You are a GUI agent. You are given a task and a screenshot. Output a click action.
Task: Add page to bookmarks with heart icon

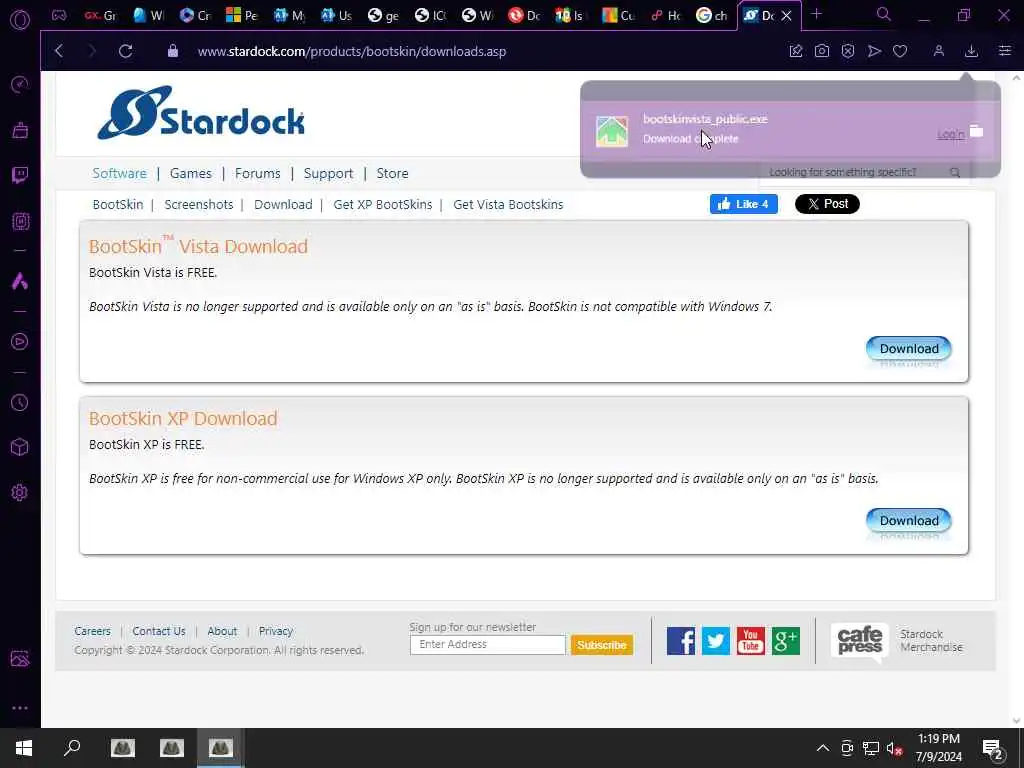click(900, 51)
